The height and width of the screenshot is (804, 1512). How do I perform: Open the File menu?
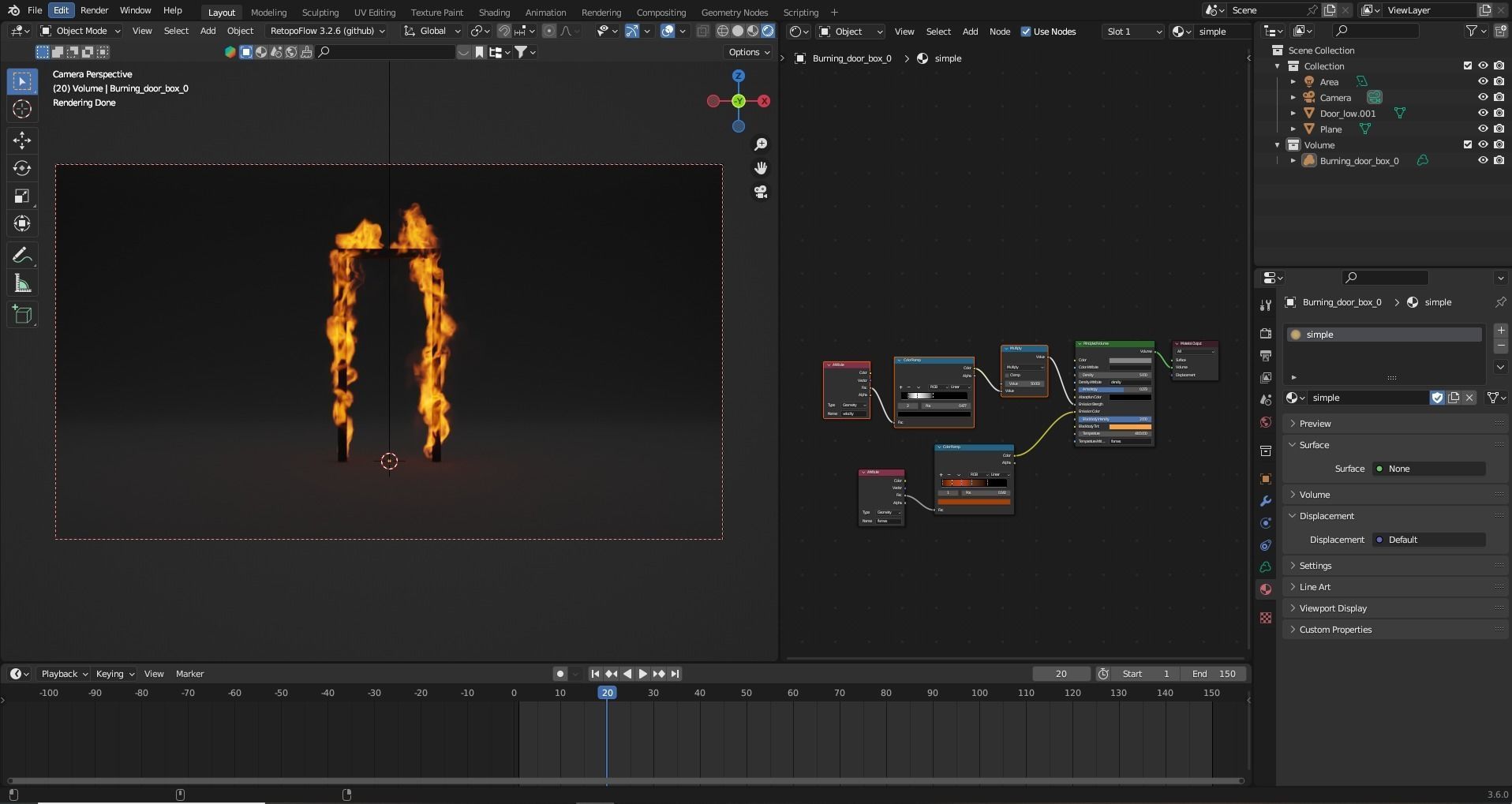35,10
